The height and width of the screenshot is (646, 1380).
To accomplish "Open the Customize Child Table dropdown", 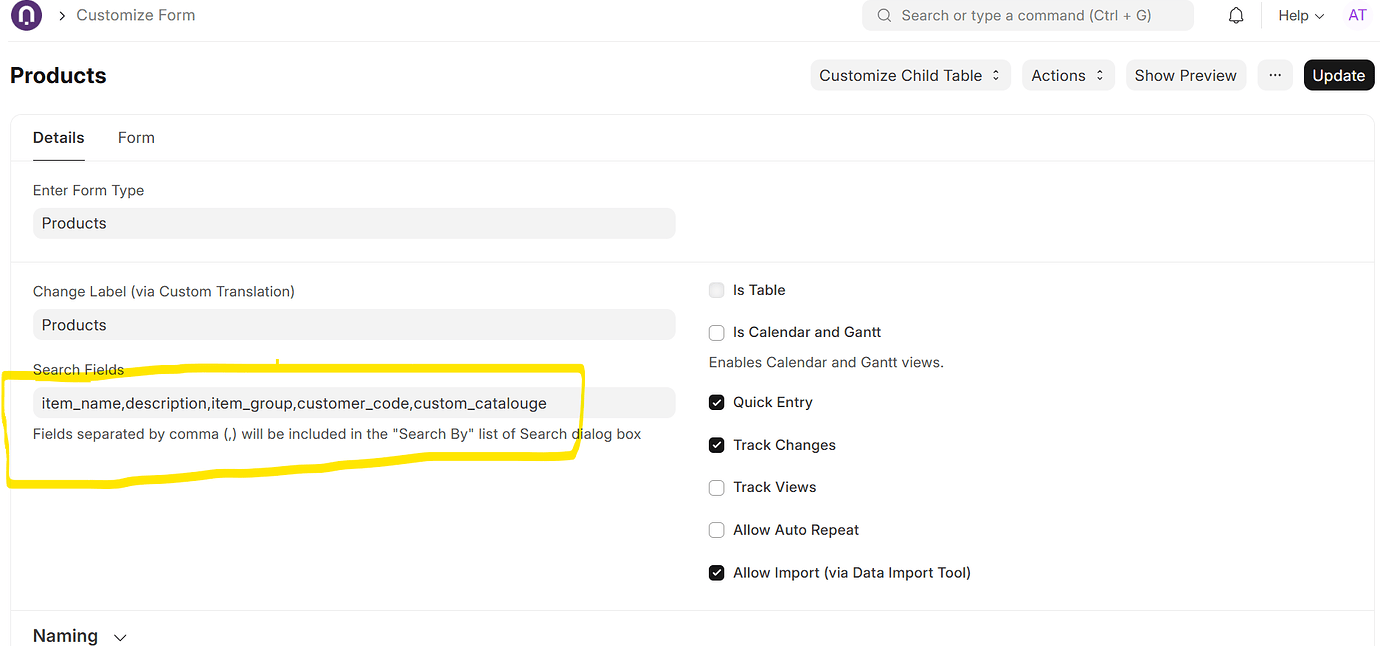I will [x=909, y=75].
